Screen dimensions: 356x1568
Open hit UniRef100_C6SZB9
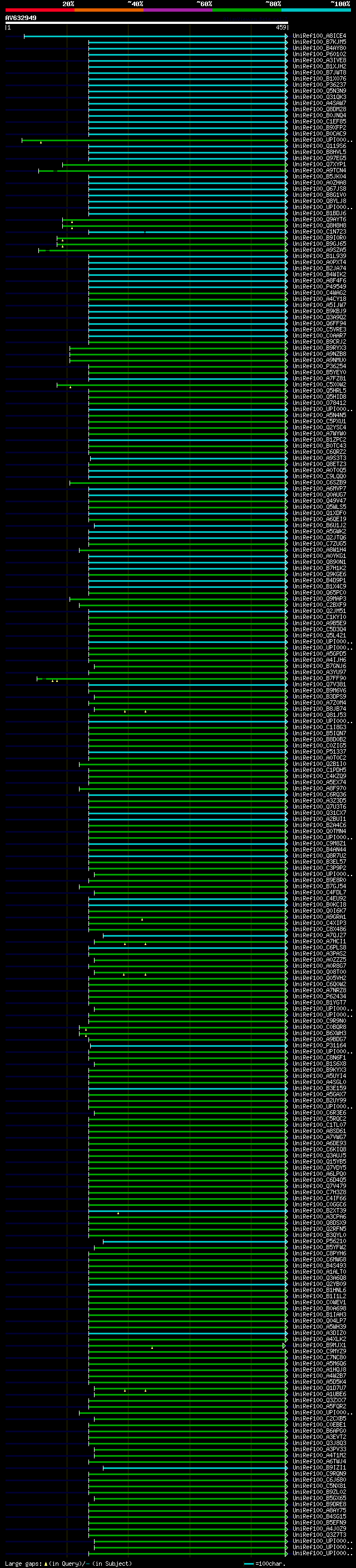point(319,483)
